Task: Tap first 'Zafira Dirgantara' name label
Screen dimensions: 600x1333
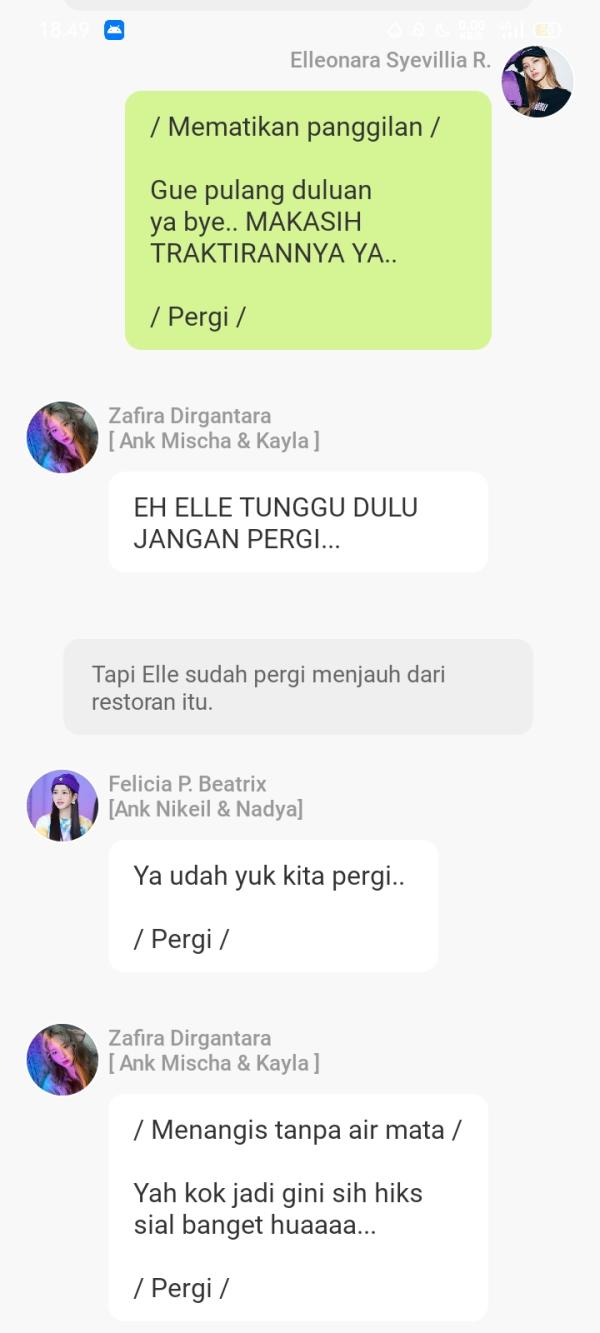Action: click(189, 416)
